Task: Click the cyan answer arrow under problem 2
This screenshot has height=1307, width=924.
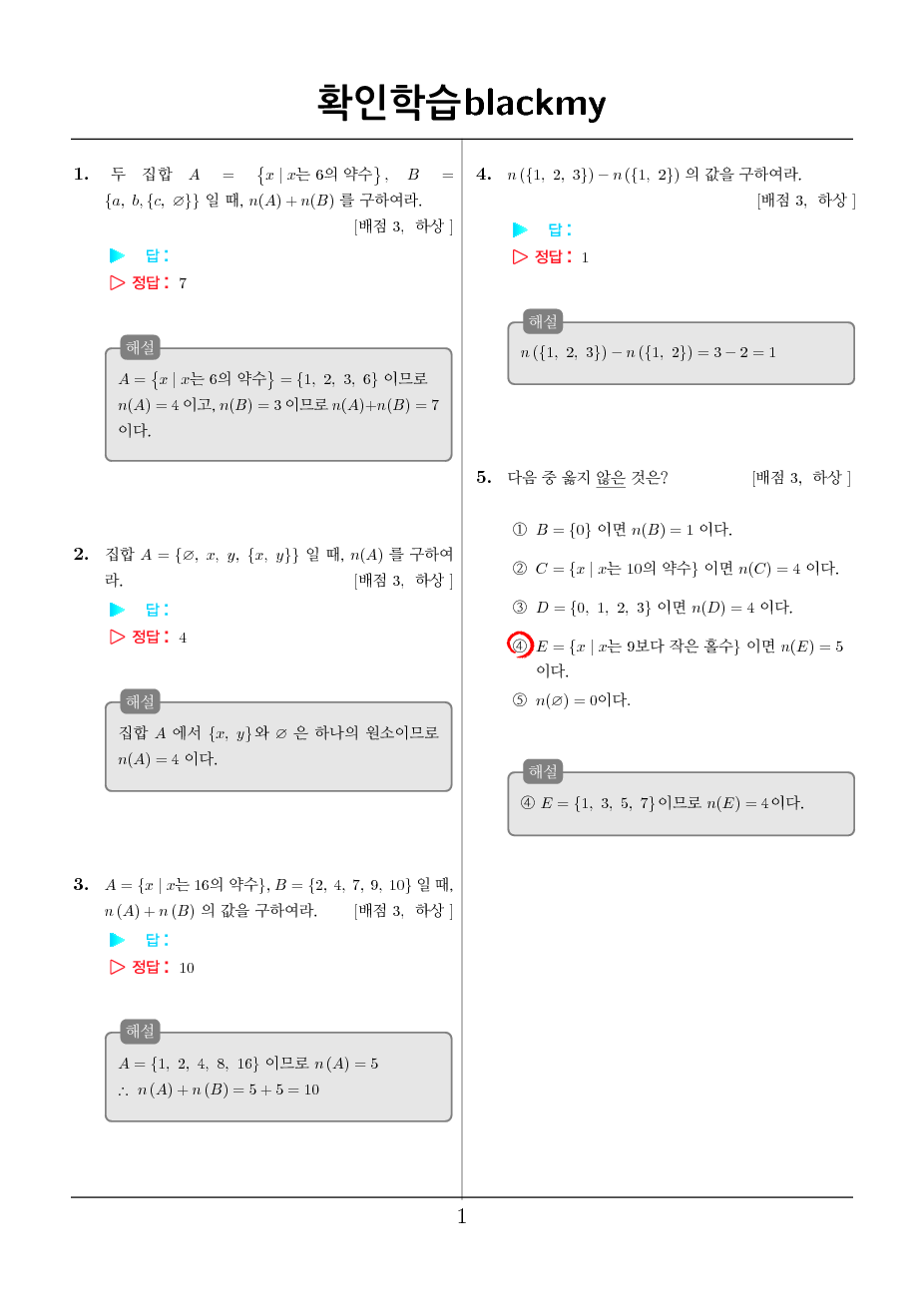Action: [118, 610]
